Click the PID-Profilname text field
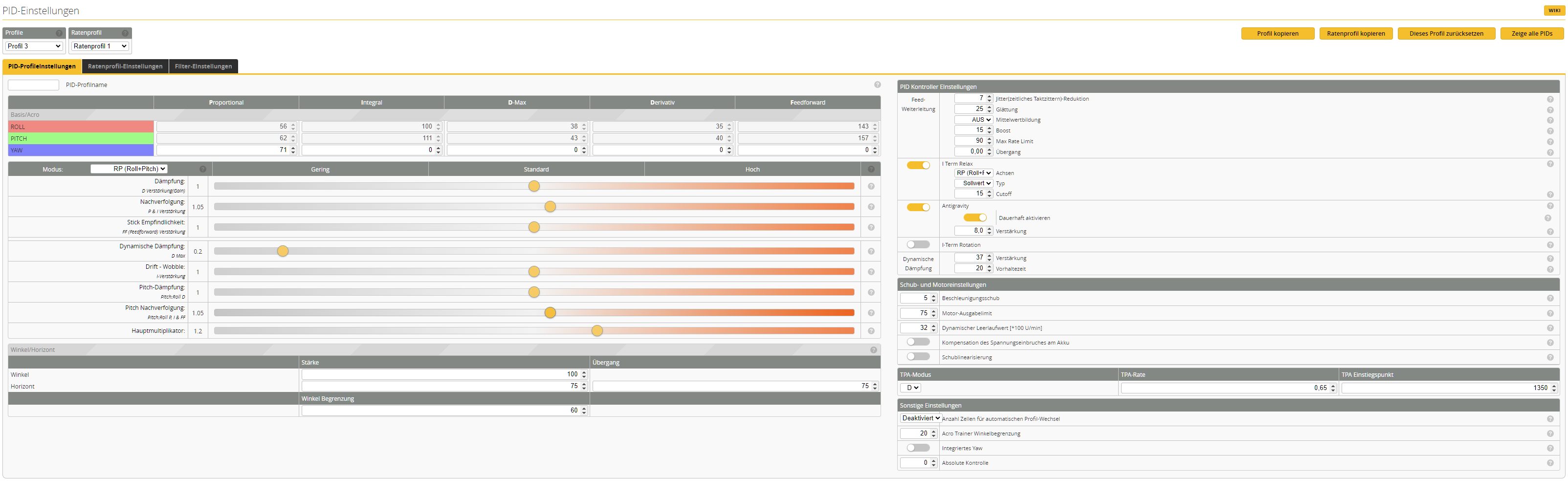Viewport: 1568px width, 499px height. coord(33,85)
